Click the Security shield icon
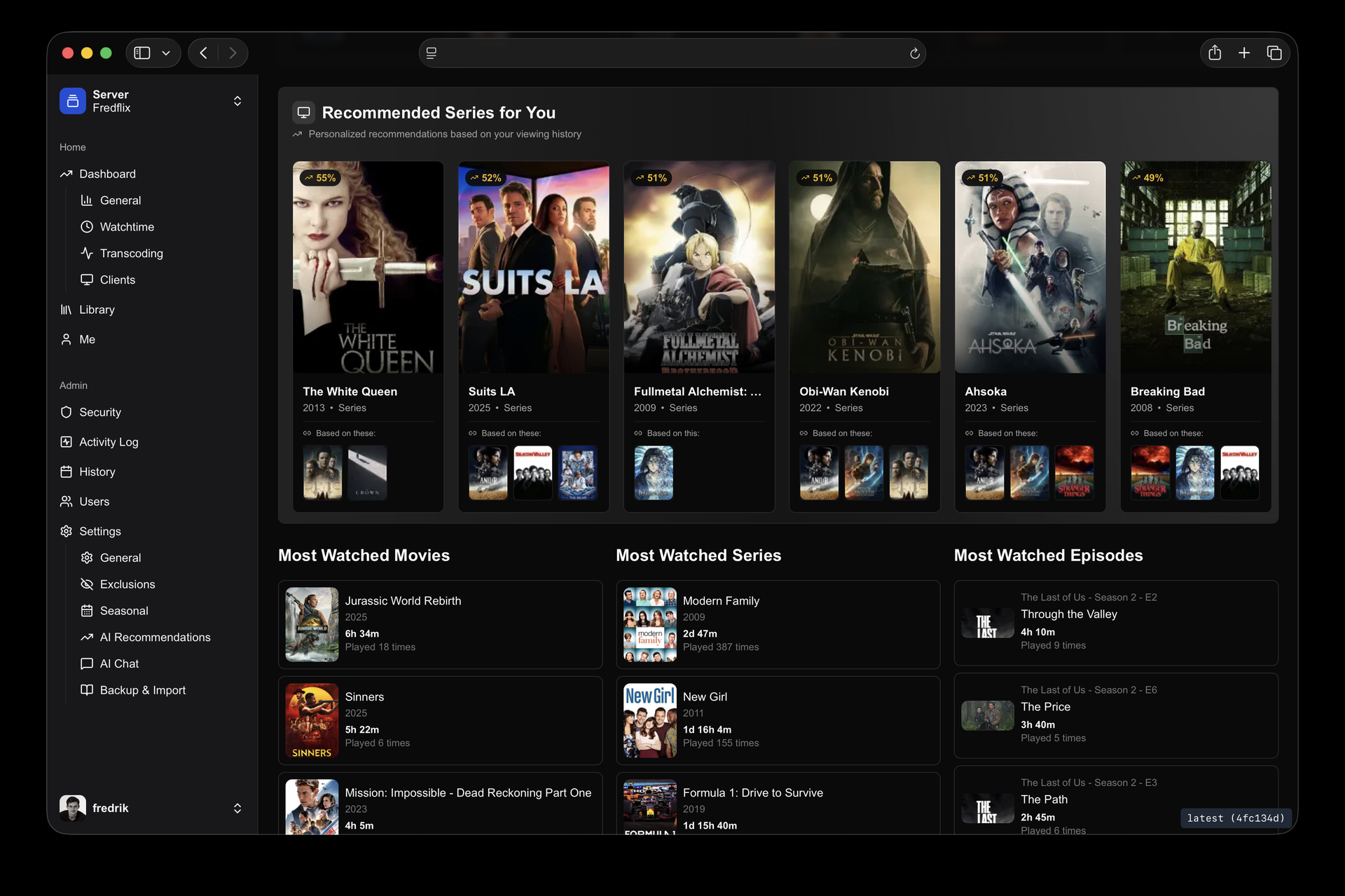 [67, 412]
